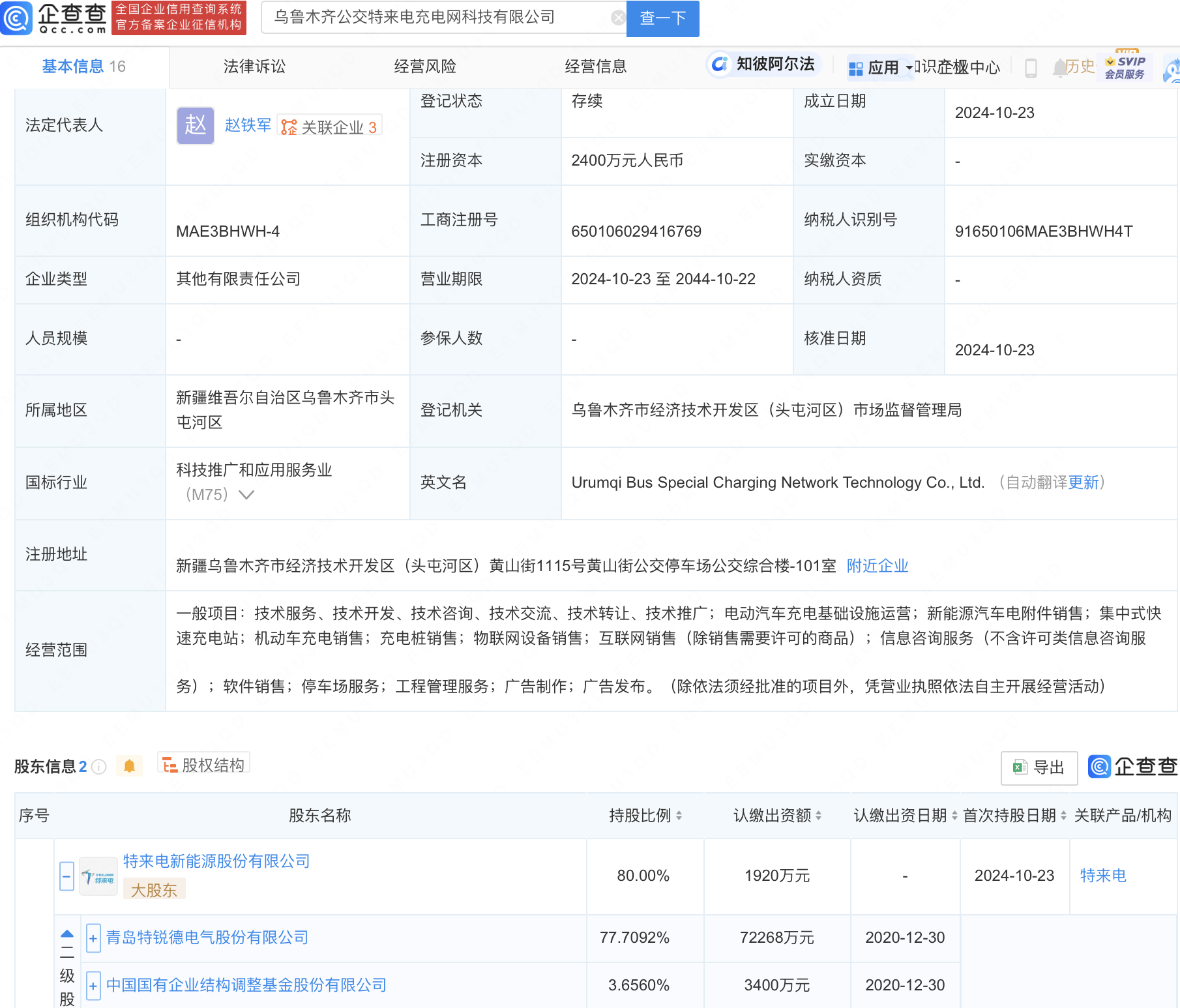Click the 企查查 logo in the top left
The height and width of the screenshot is (1008, 1180).
tap(55, 18)
